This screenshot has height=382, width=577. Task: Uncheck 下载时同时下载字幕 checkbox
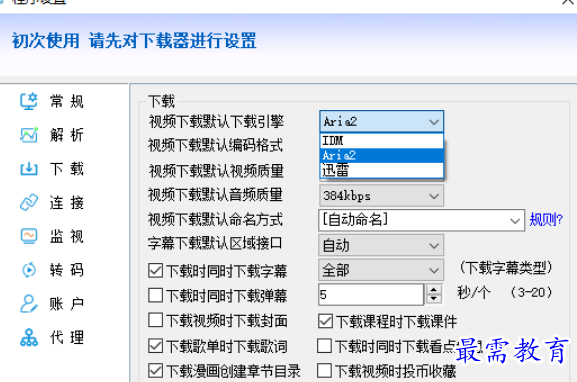(156, 270)
